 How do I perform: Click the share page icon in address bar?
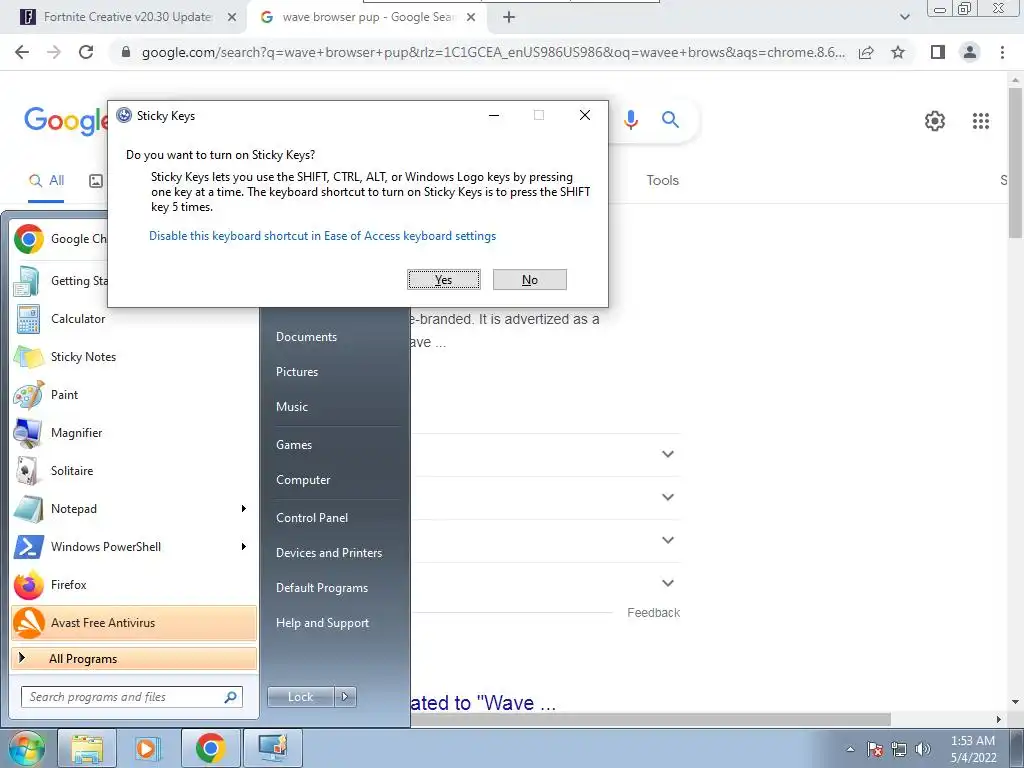866,52
